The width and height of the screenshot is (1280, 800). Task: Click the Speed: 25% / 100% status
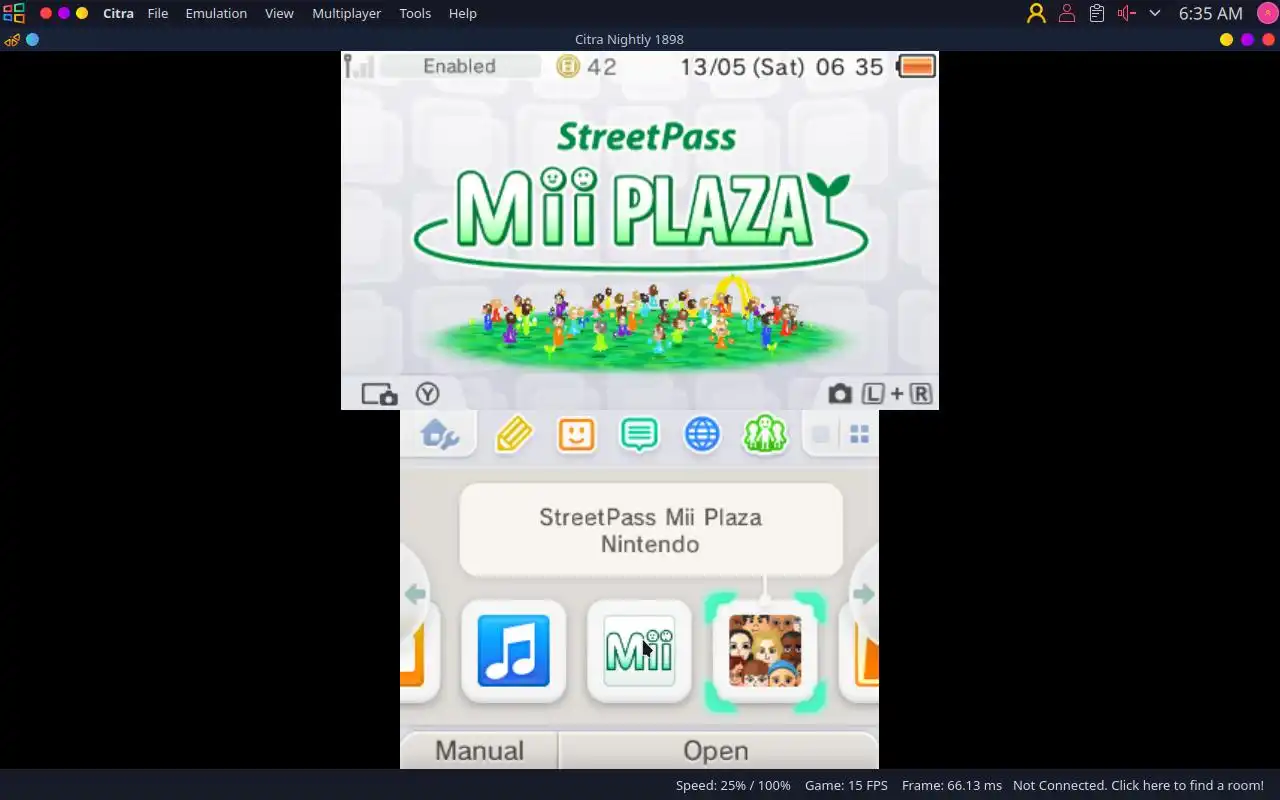click(733, 785)
